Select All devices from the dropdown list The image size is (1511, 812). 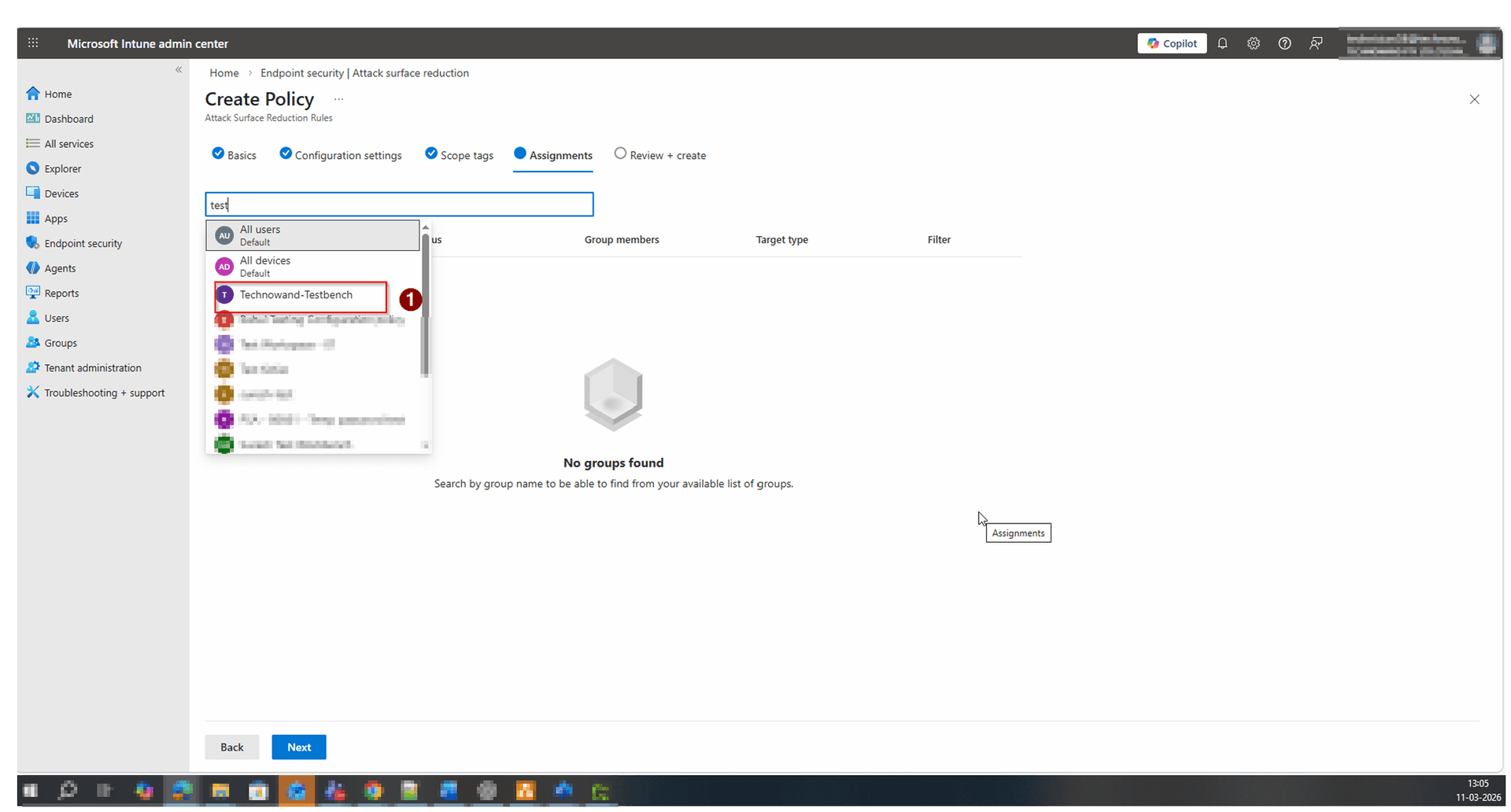coord(313,267)
